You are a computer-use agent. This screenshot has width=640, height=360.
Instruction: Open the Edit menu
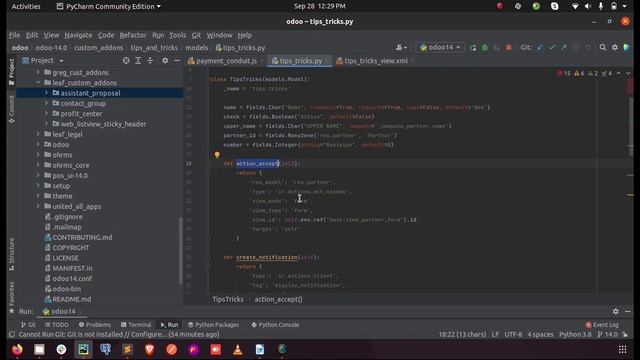[x=32, y=35]
